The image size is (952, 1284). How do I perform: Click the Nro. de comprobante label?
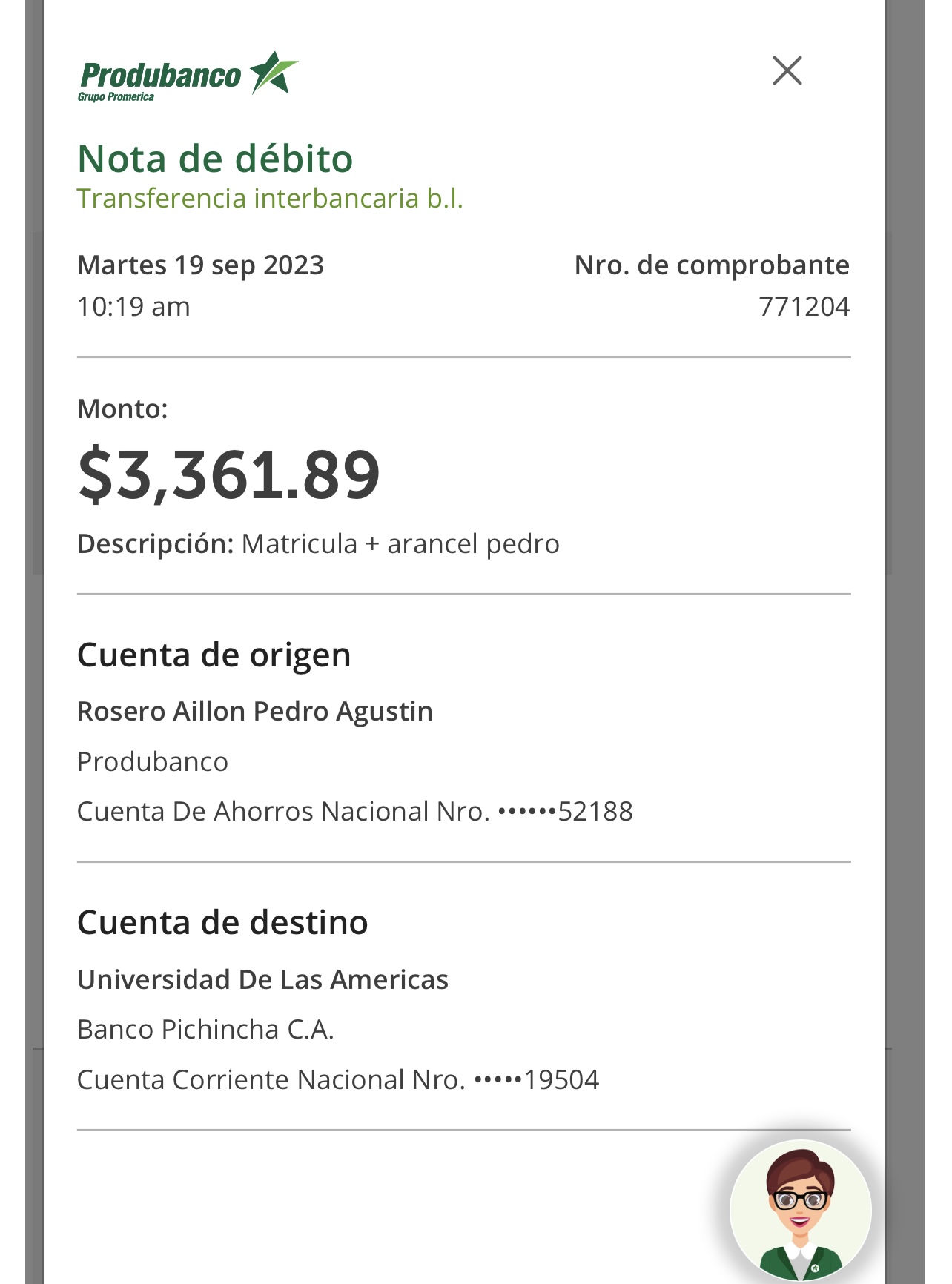(712, 265)
